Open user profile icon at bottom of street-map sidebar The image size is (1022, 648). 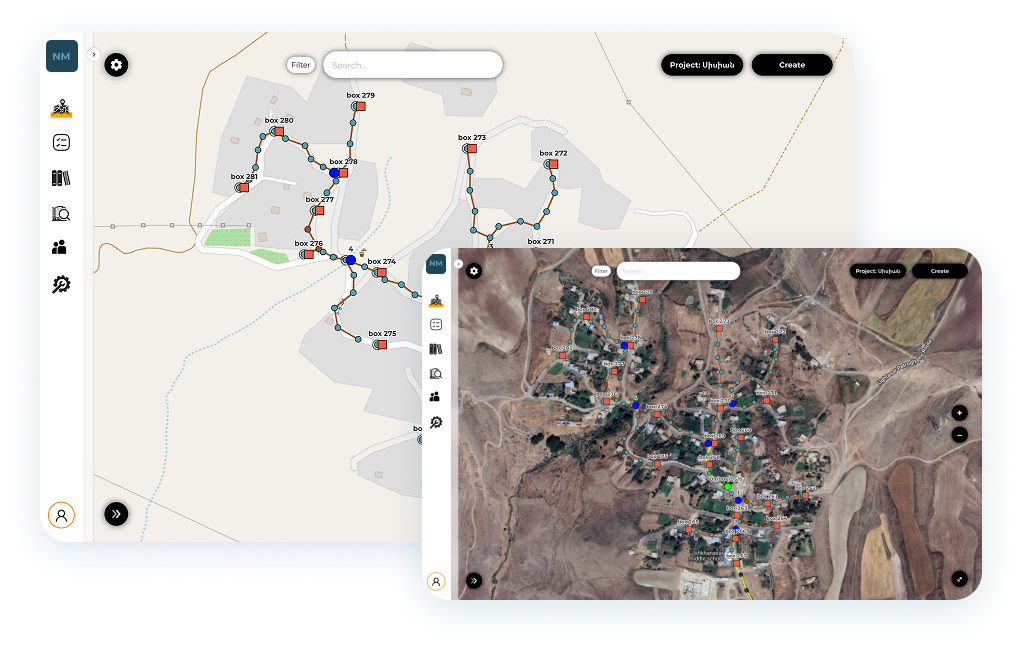click(x=61, y=515)
